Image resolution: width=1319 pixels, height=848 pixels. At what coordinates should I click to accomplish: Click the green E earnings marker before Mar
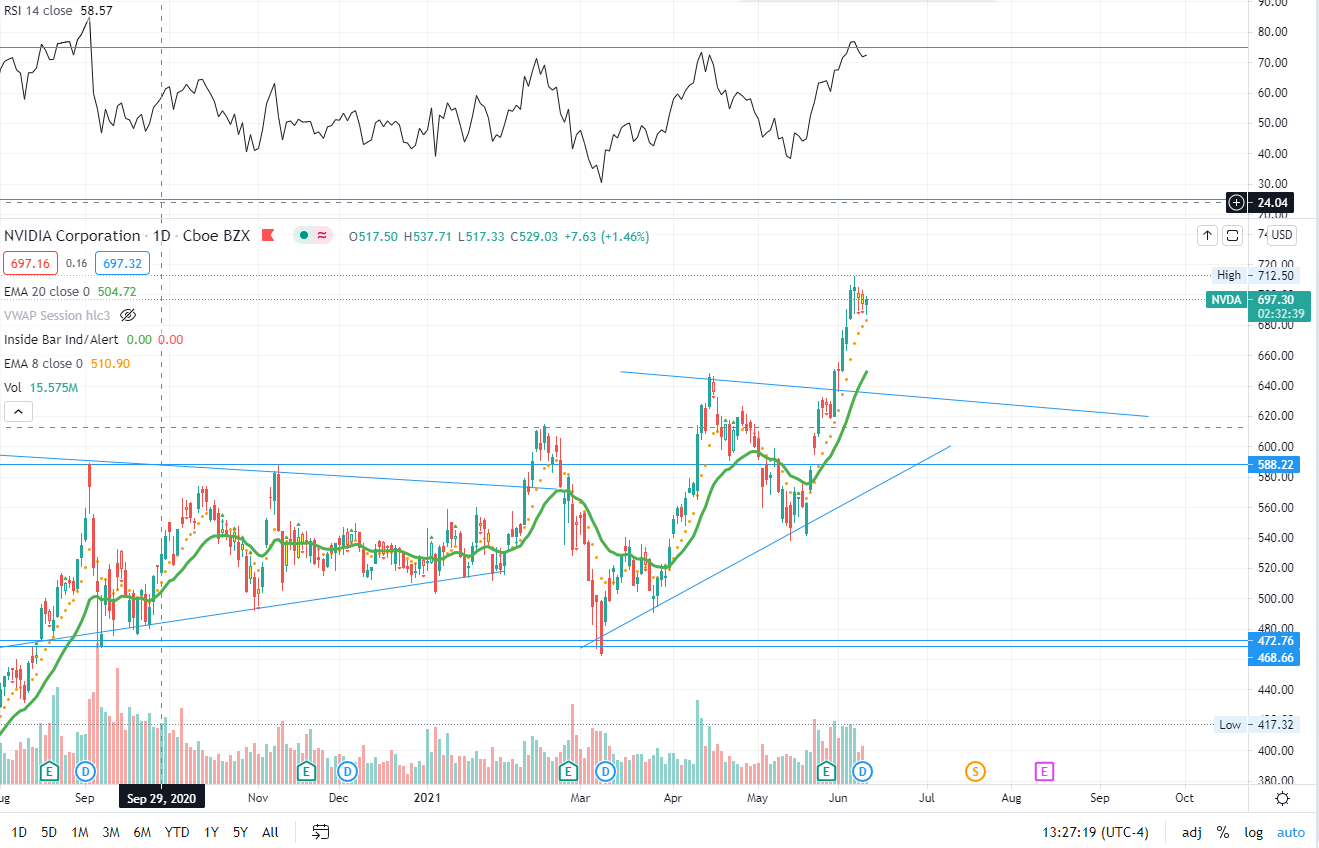[x=569, y=771]
